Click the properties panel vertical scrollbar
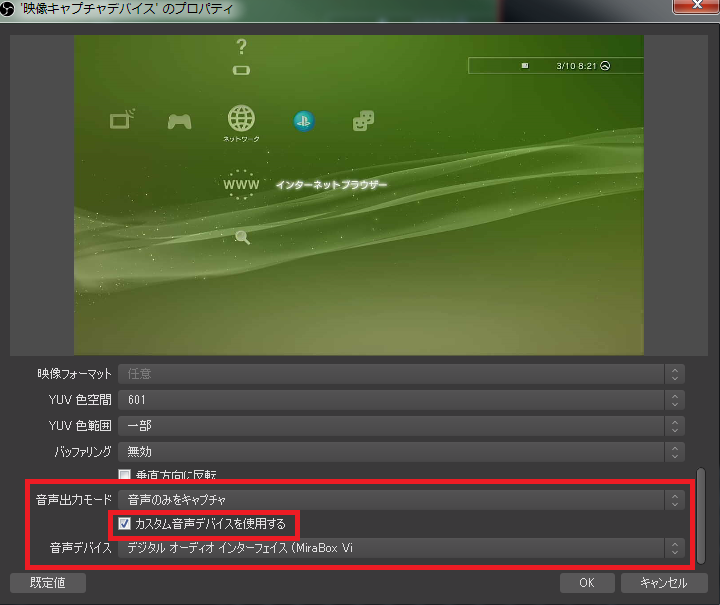The image size is (720, 605). (700, 515)
